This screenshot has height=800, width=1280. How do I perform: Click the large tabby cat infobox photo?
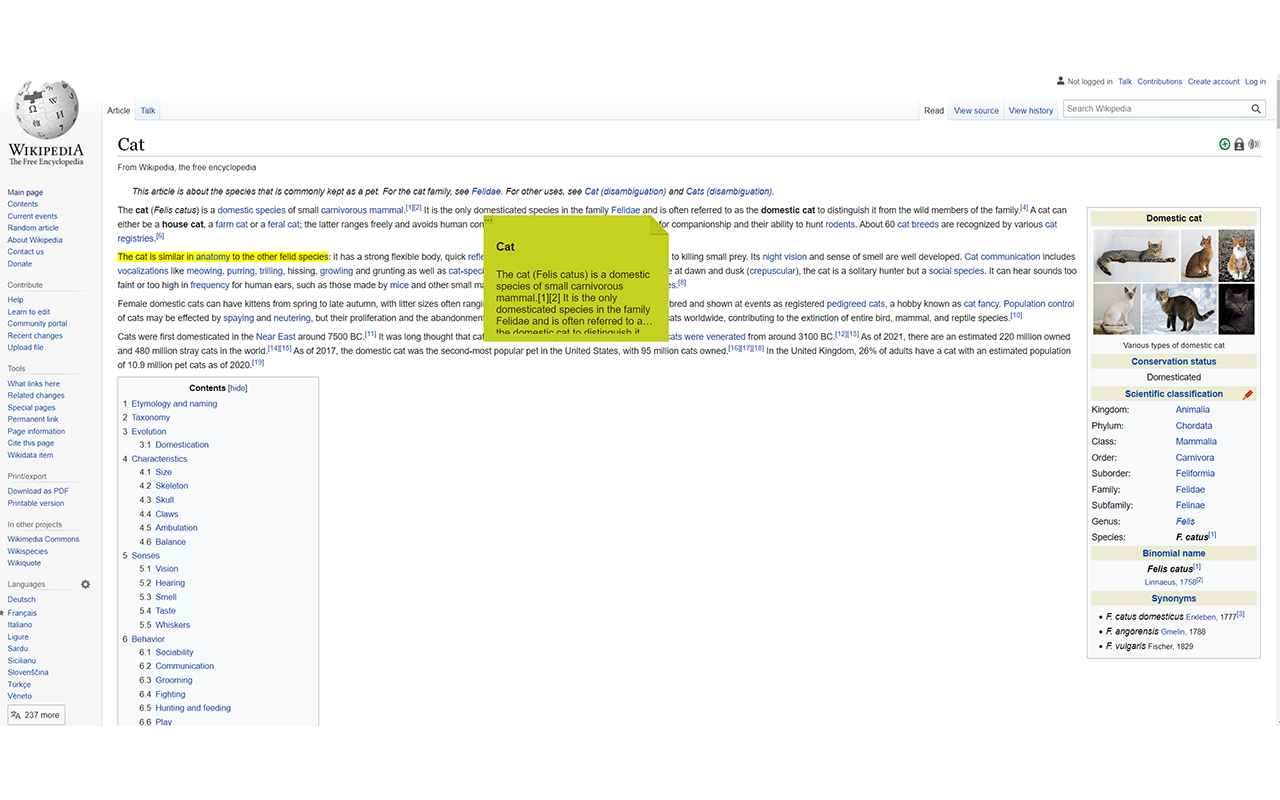[x=1135, y=255]
